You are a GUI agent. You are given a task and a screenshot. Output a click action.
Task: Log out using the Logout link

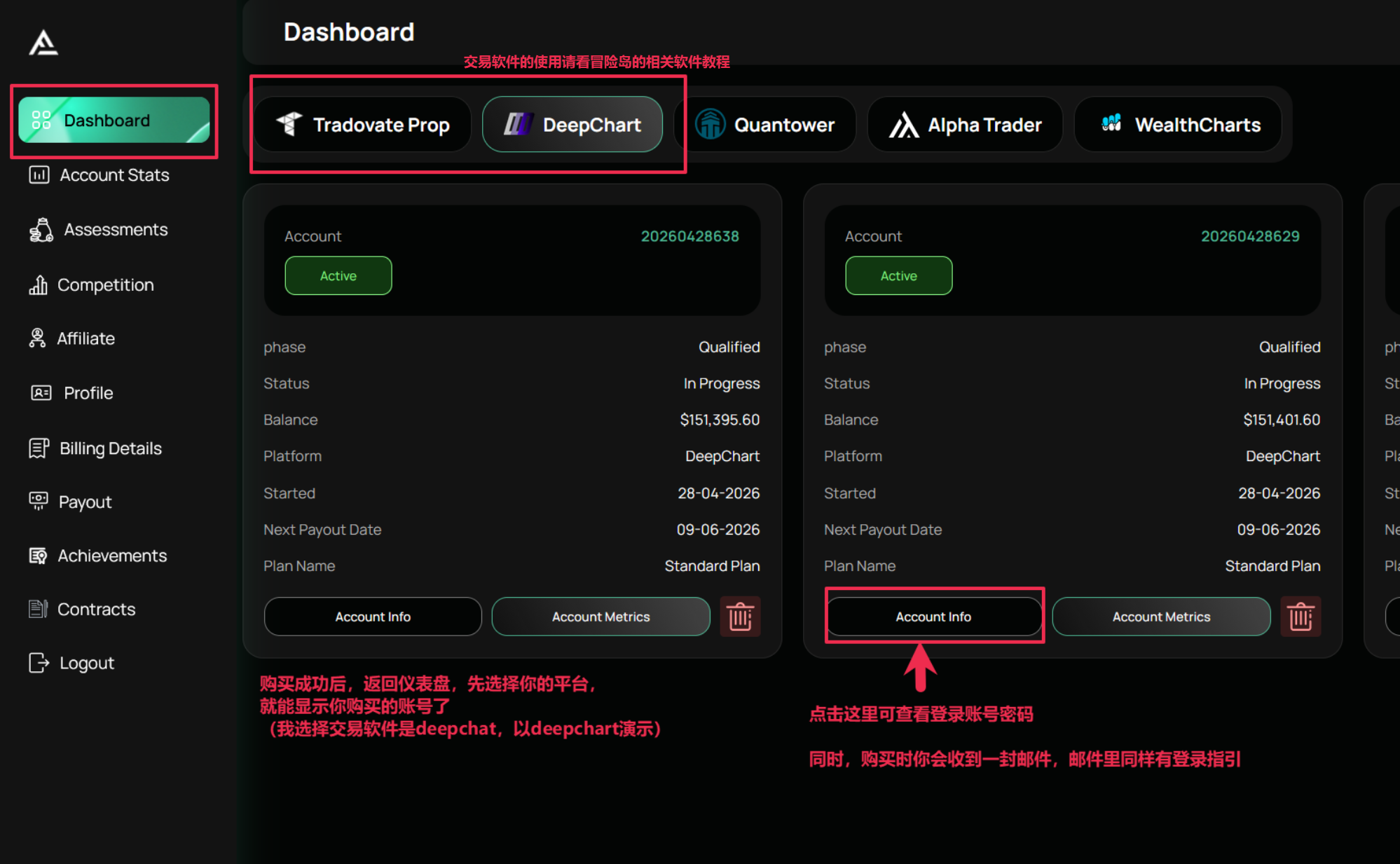71,663
